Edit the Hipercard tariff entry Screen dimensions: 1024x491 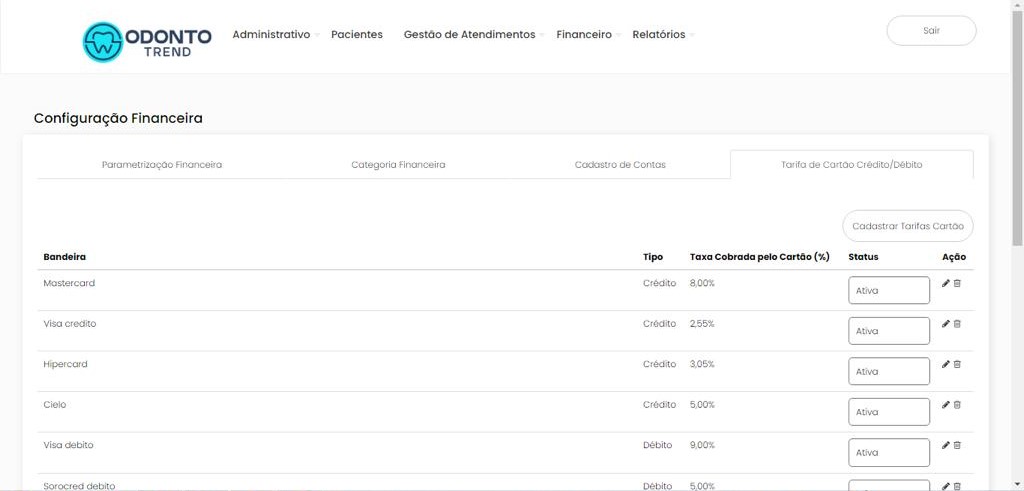click(946, 364)
